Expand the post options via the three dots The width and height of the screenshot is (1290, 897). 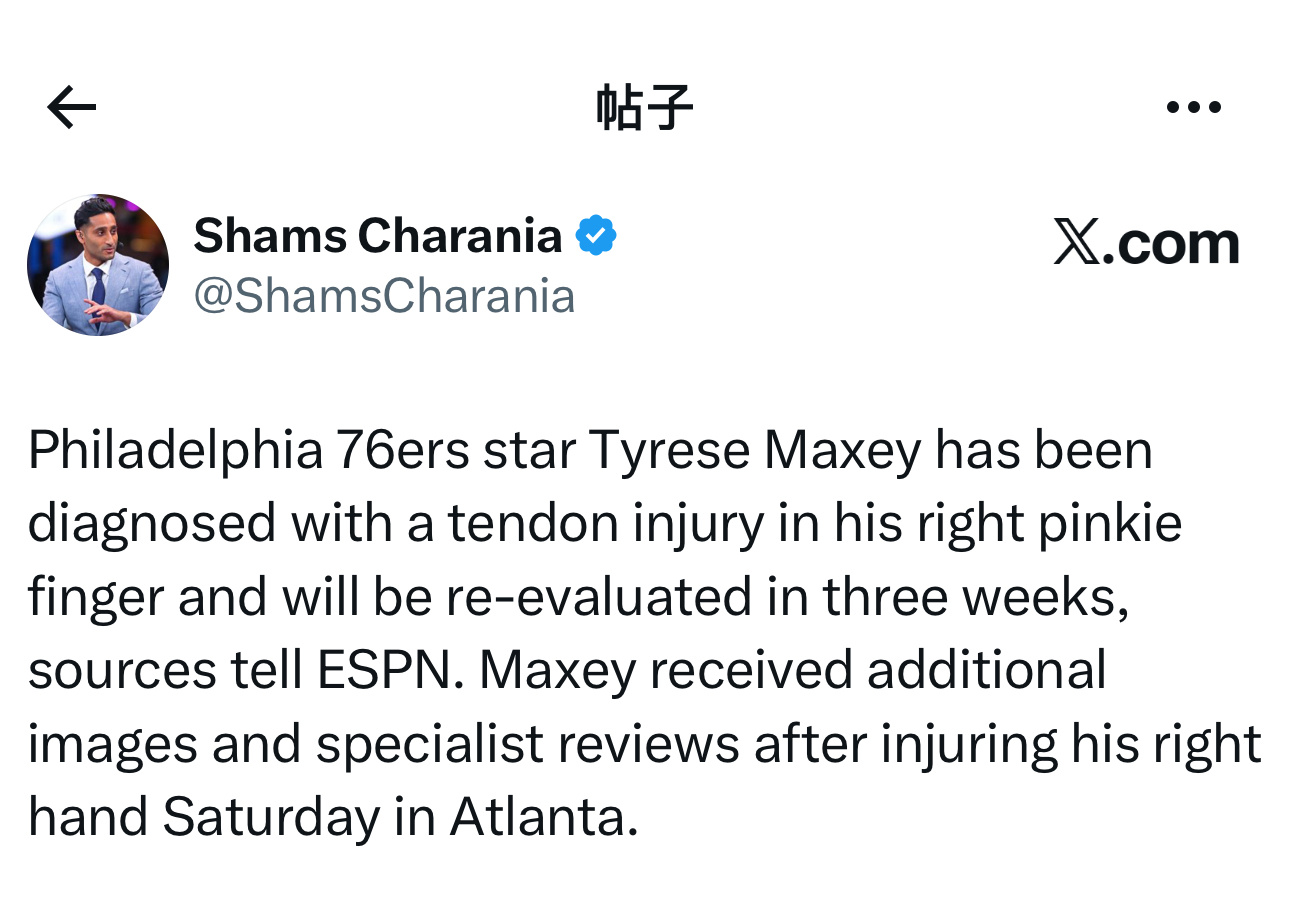point(1194,107)
